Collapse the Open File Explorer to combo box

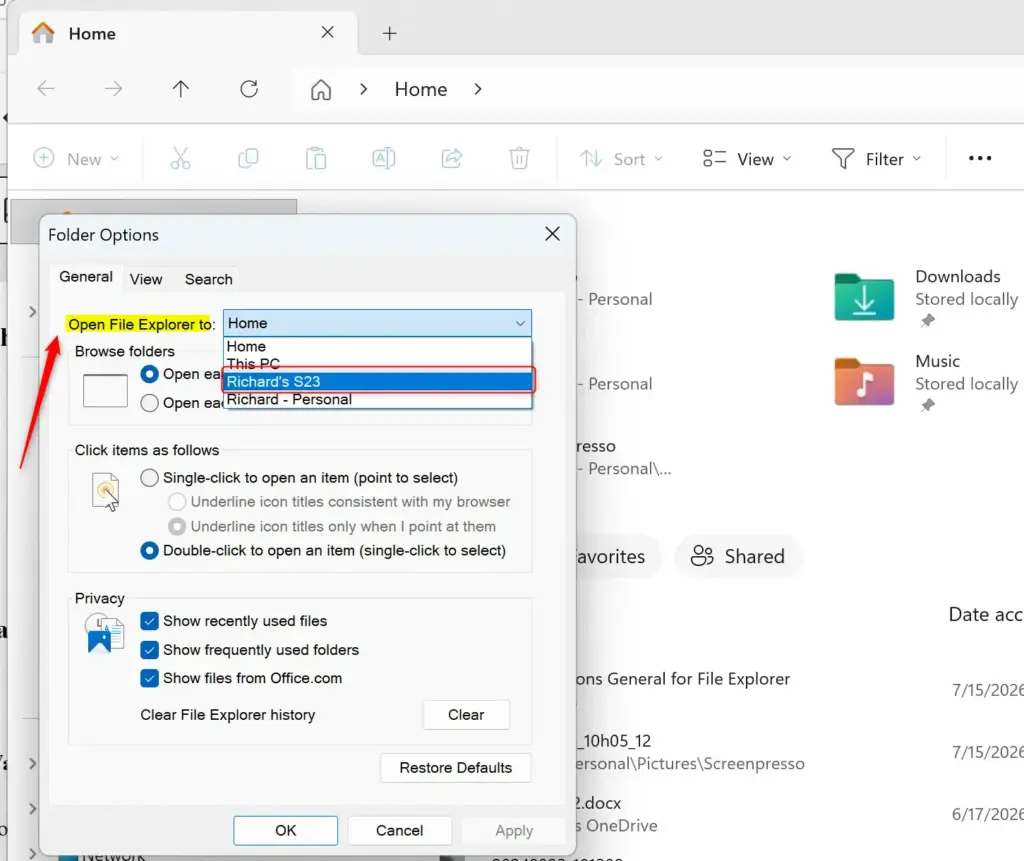pos(377,323)
